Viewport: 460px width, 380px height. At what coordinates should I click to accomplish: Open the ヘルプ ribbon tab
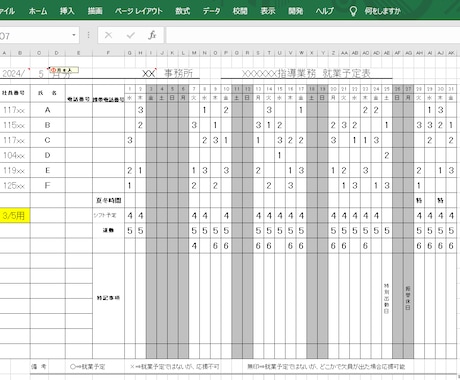pos(324,11)
